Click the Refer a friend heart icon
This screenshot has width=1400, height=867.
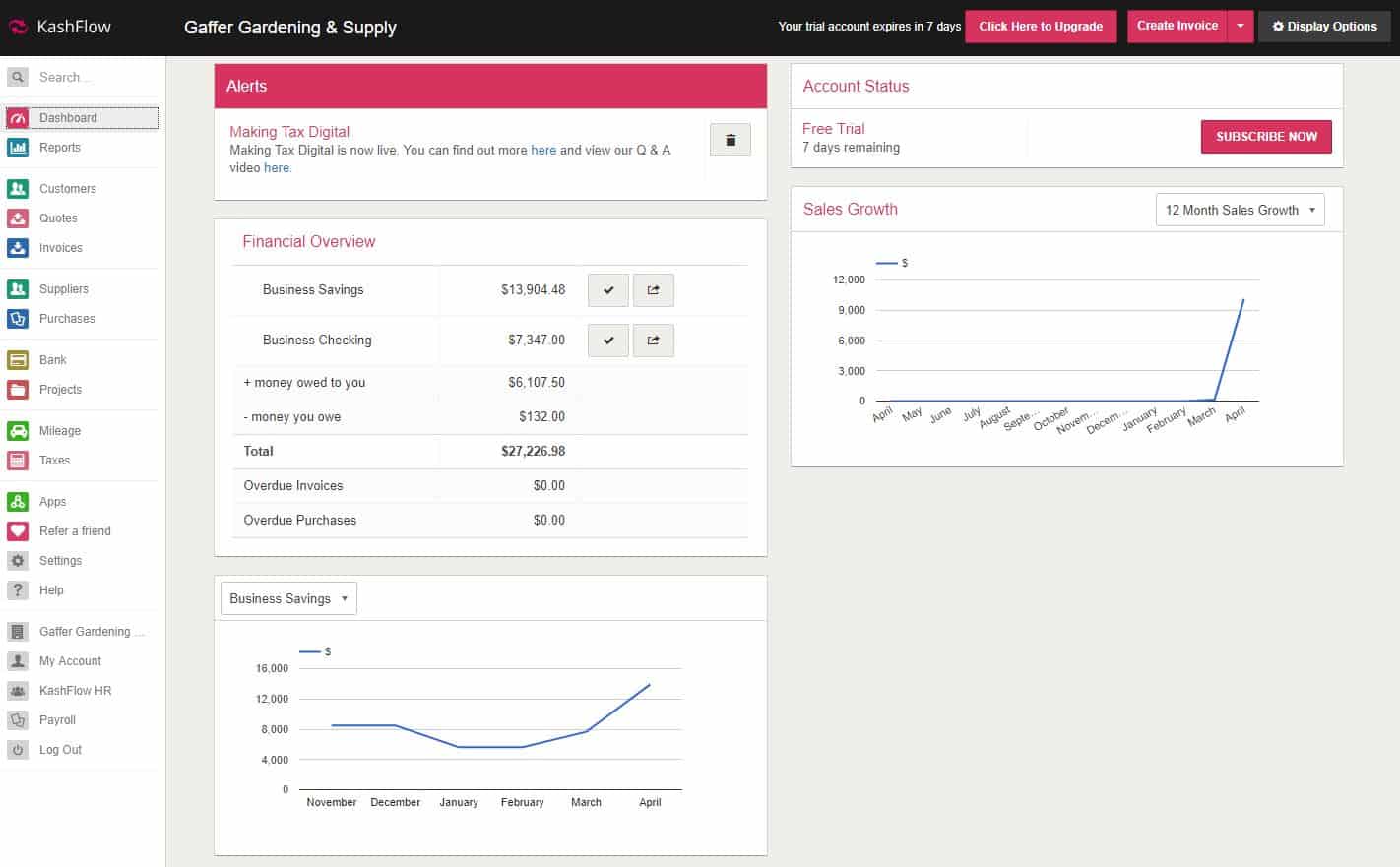[x=18, y=531]
